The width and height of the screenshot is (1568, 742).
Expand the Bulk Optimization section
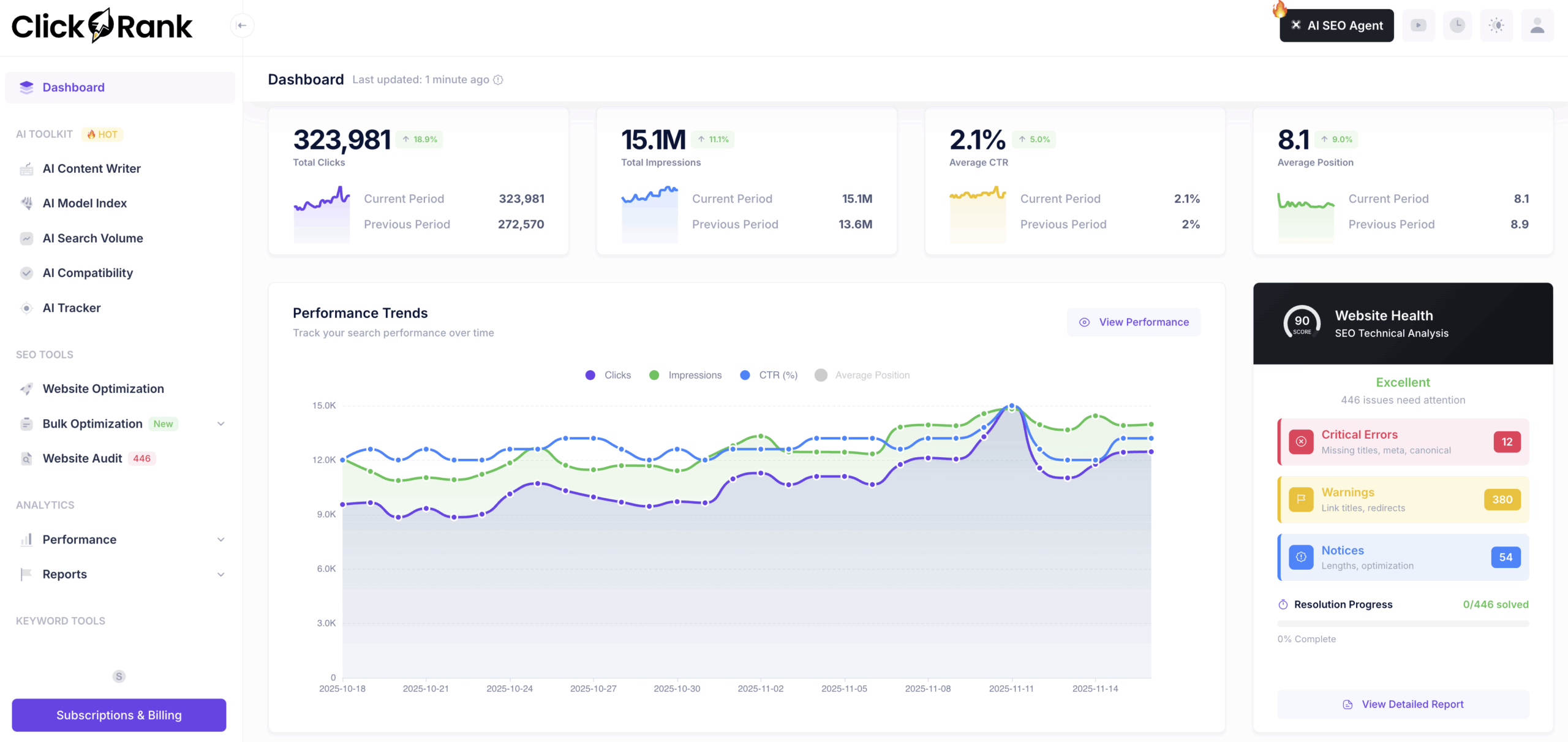221,423
